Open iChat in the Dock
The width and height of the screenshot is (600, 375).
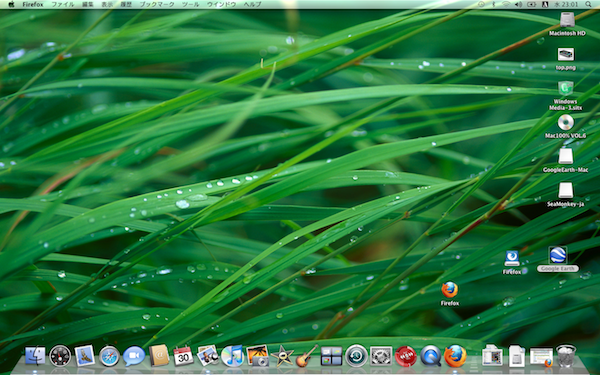(134, 356)
